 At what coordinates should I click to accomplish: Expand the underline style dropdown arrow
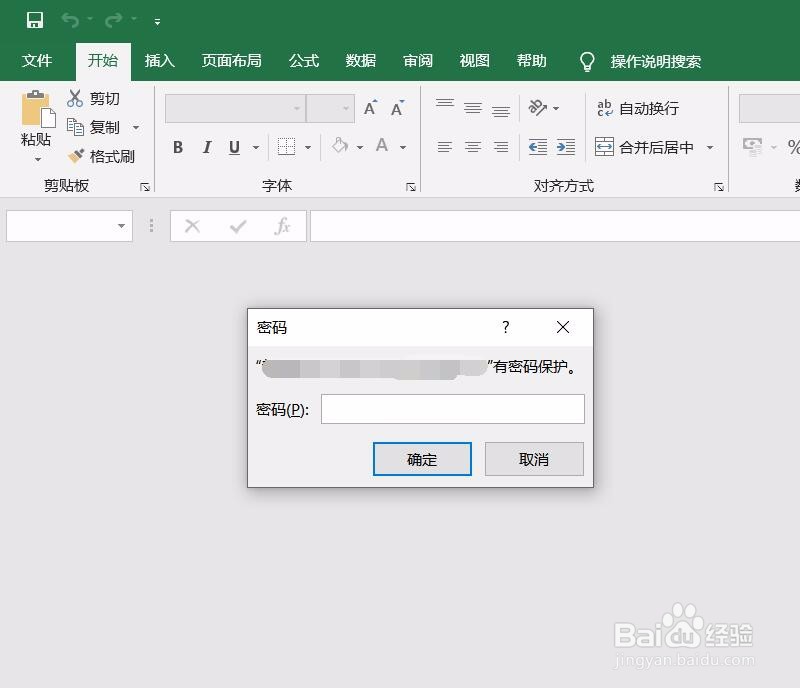256,148
